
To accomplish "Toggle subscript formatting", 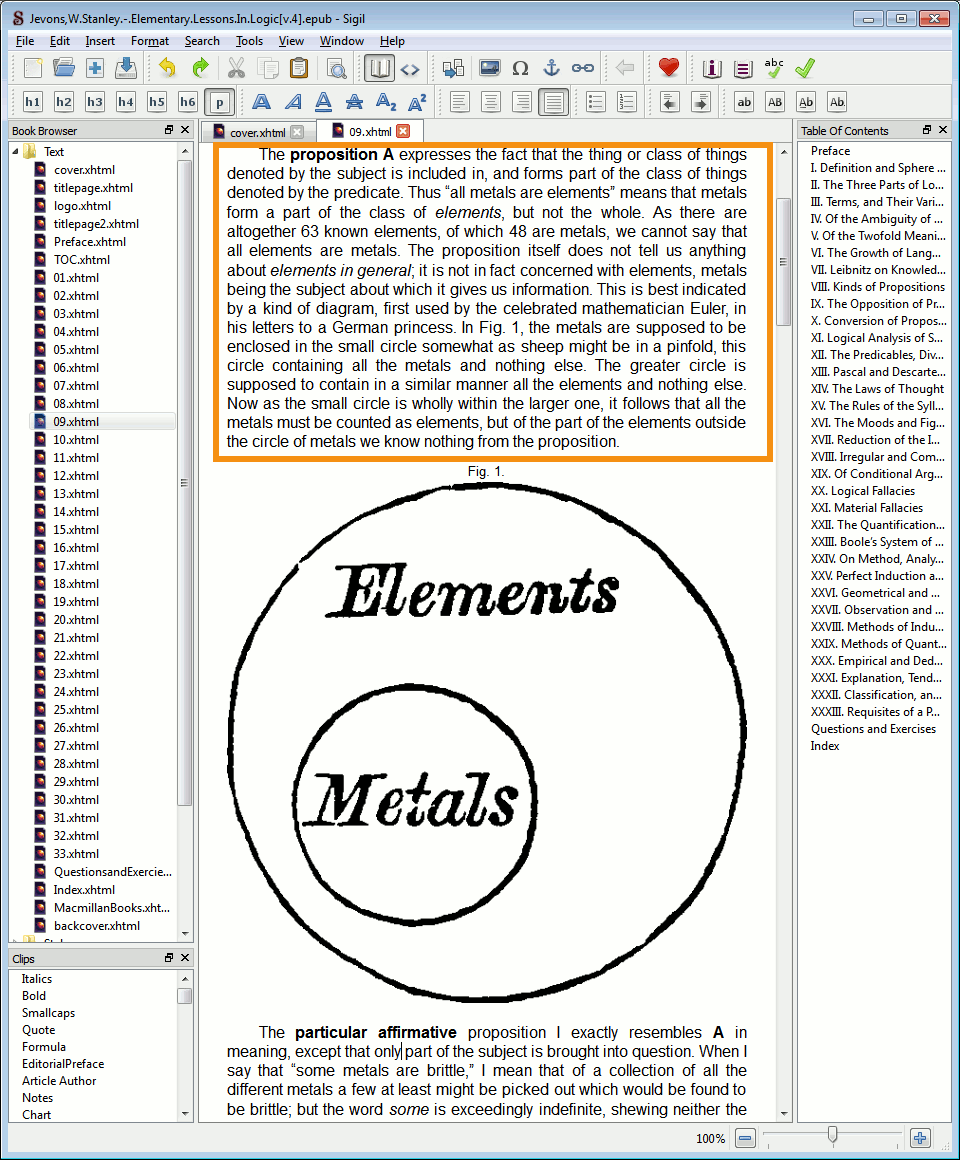I will point(386,102).
